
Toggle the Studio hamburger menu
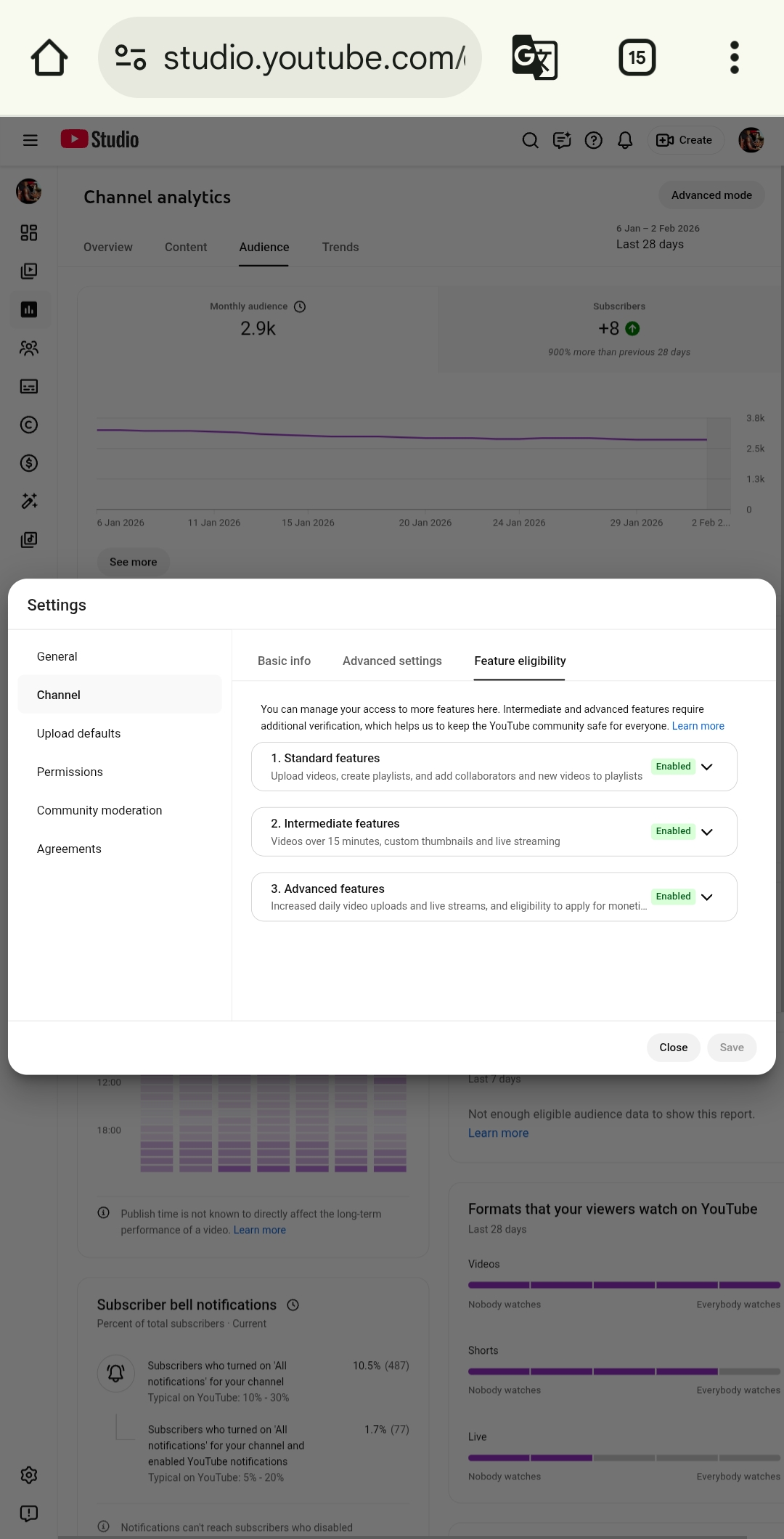tap(30, 140)
